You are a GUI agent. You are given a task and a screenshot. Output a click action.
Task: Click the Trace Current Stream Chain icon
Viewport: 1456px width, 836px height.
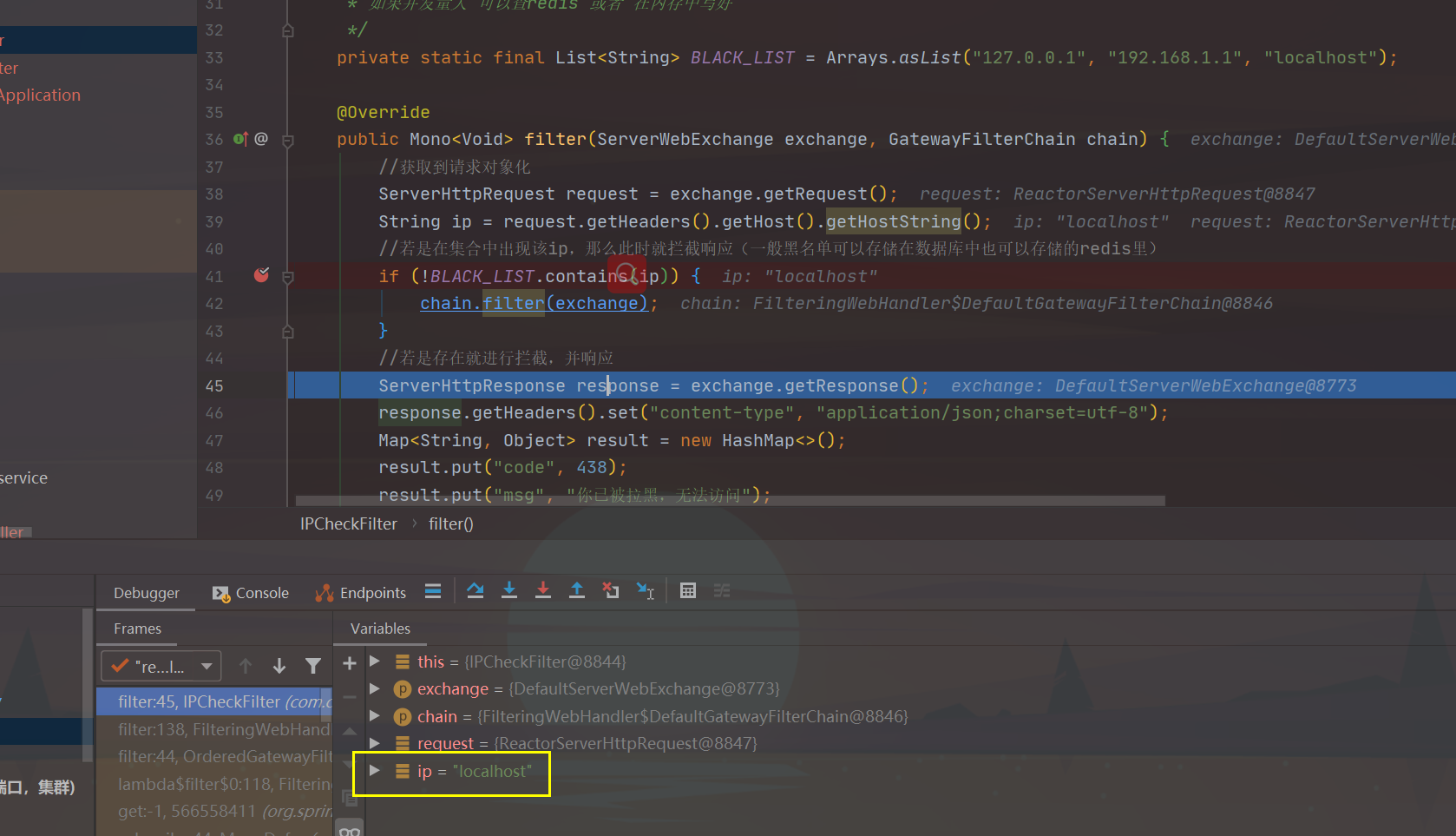click(x=722, y=591)
